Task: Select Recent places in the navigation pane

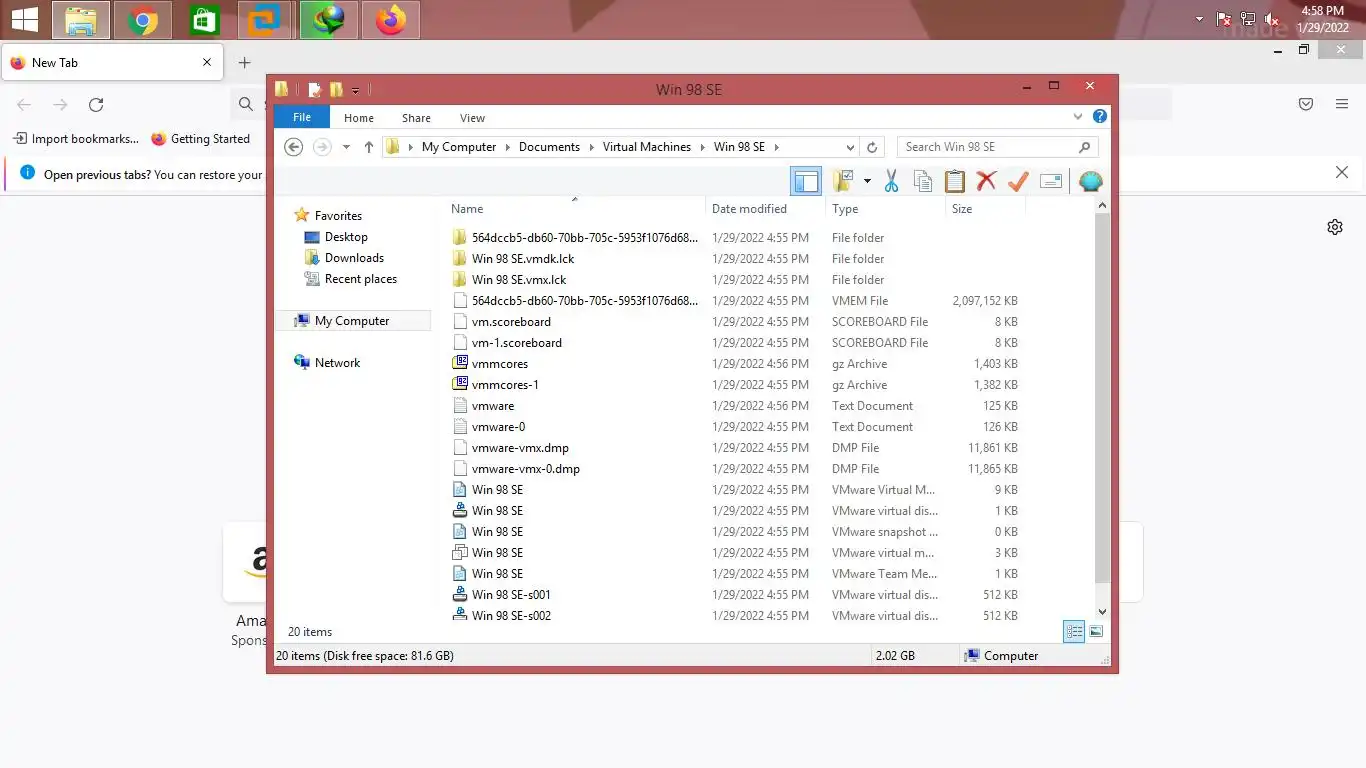Action: pyautogui.click(x=360, y=279)
